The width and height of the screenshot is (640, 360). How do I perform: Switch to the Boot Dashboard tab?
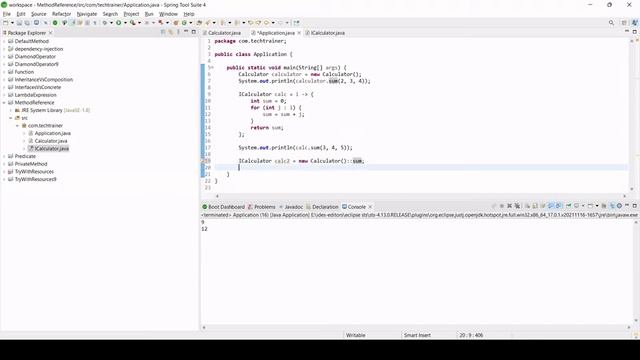coord(226,207)
